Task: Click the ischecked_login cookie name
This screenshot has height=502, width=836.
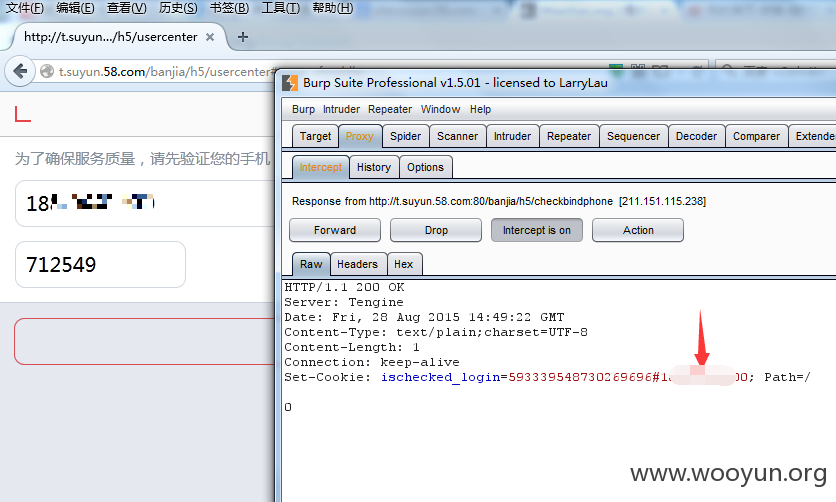Action: click(440, 377)
